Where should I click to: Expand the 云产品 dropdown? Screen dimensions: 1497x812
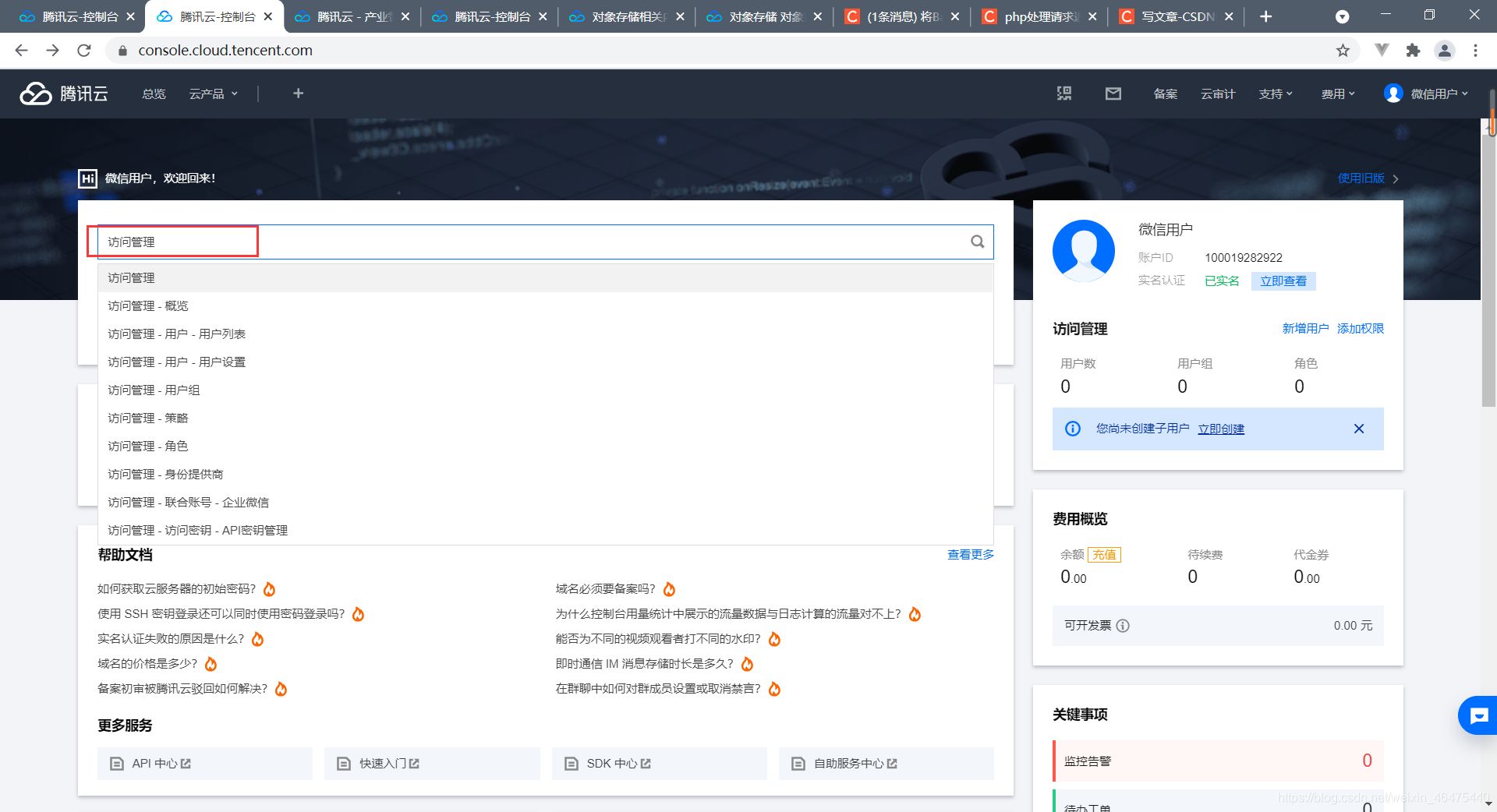[x=213, y=94]
